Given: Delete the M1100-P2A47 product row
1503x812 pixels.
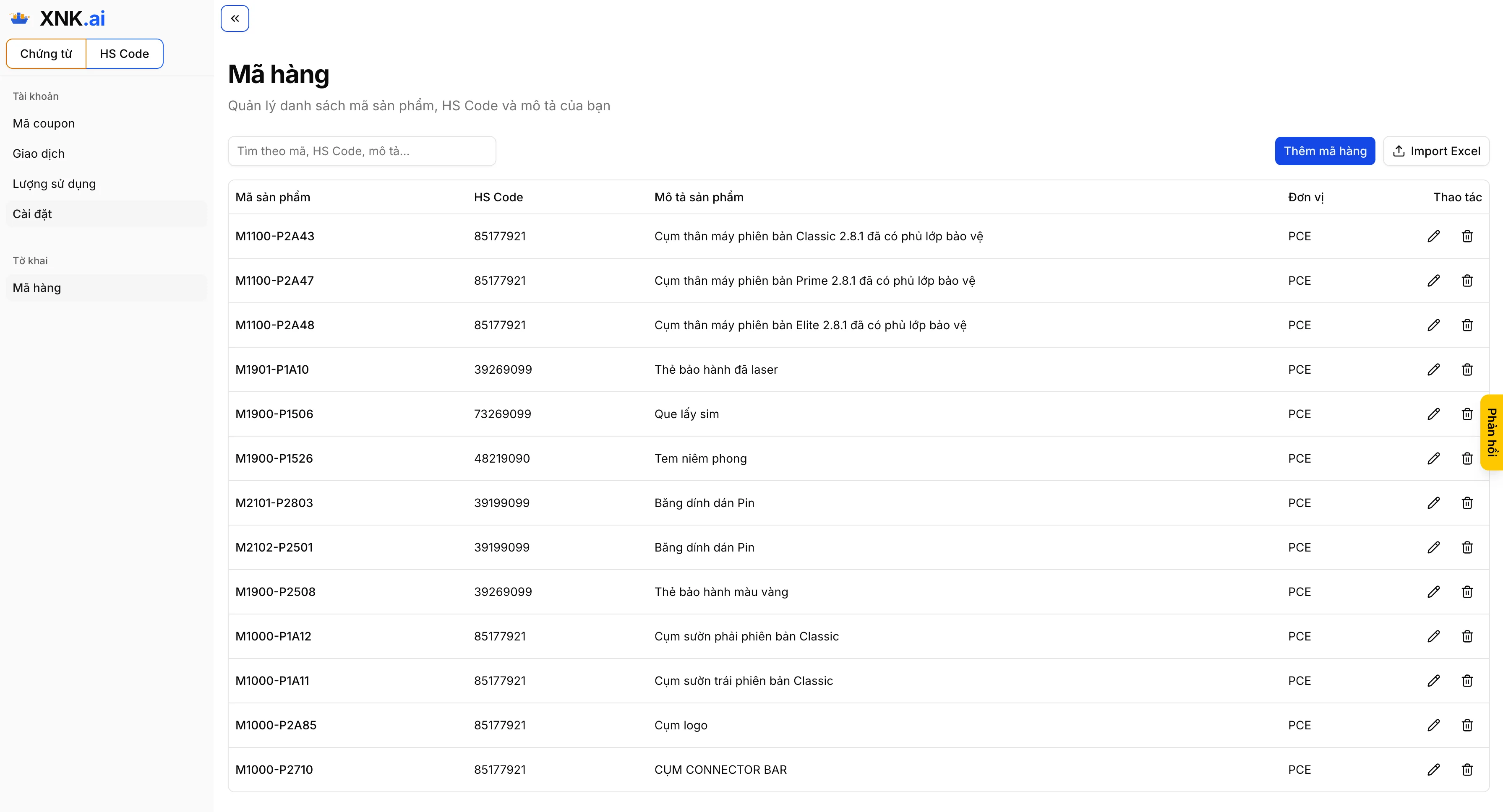Looking at the screenshot, I should 1467,281.
